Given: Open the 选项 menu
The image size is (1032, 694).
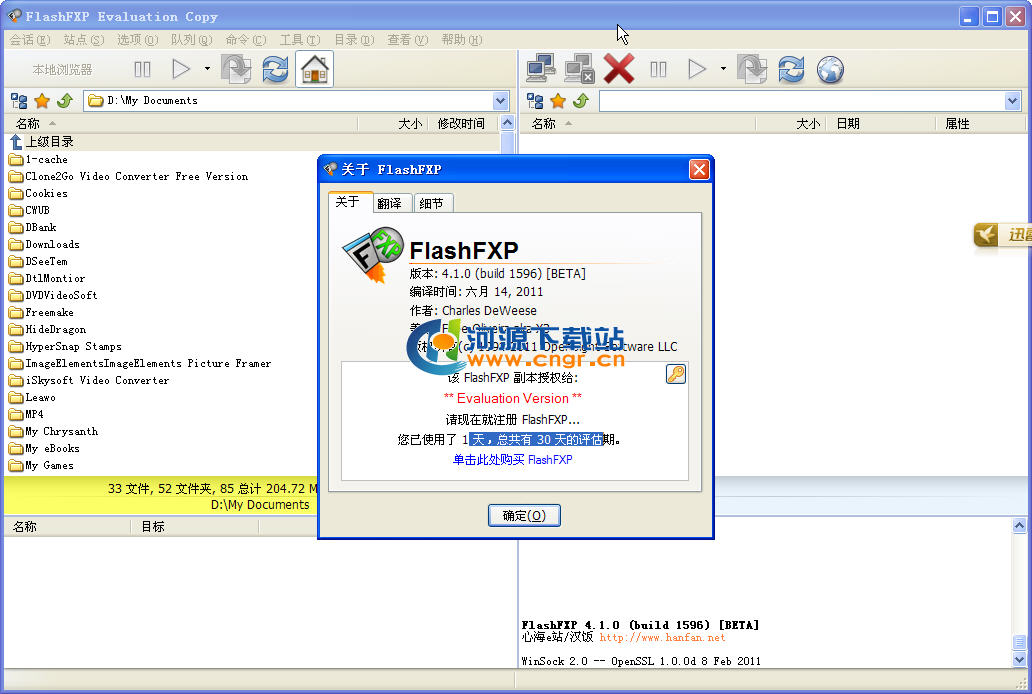Looking at the screenshot, I should point(138,40).
